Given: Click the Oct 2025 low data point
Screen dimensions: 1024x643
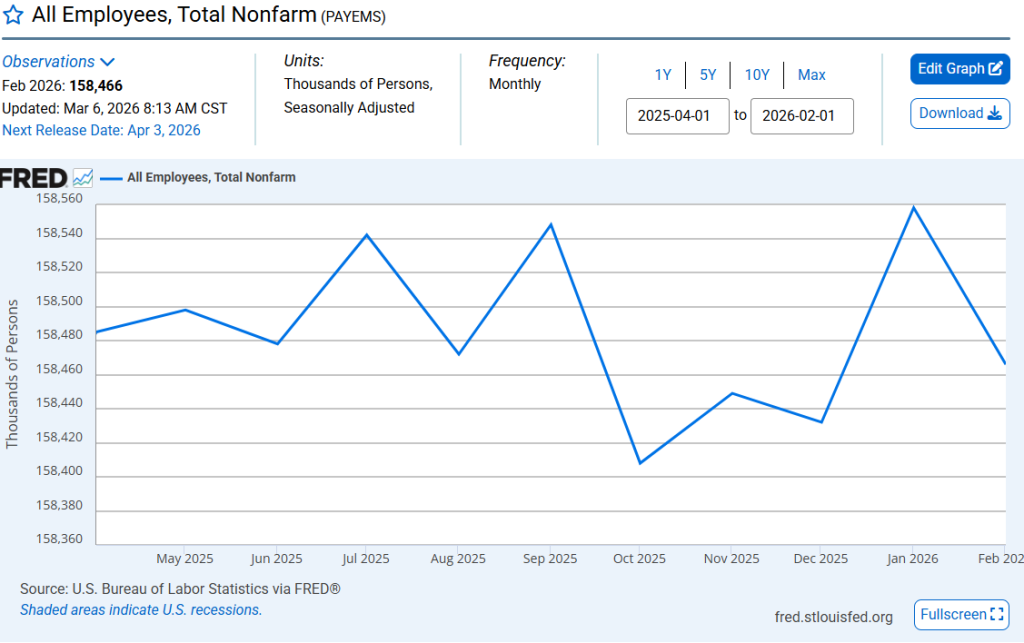Looking at the screenshot, I should (x=640, y=463).
